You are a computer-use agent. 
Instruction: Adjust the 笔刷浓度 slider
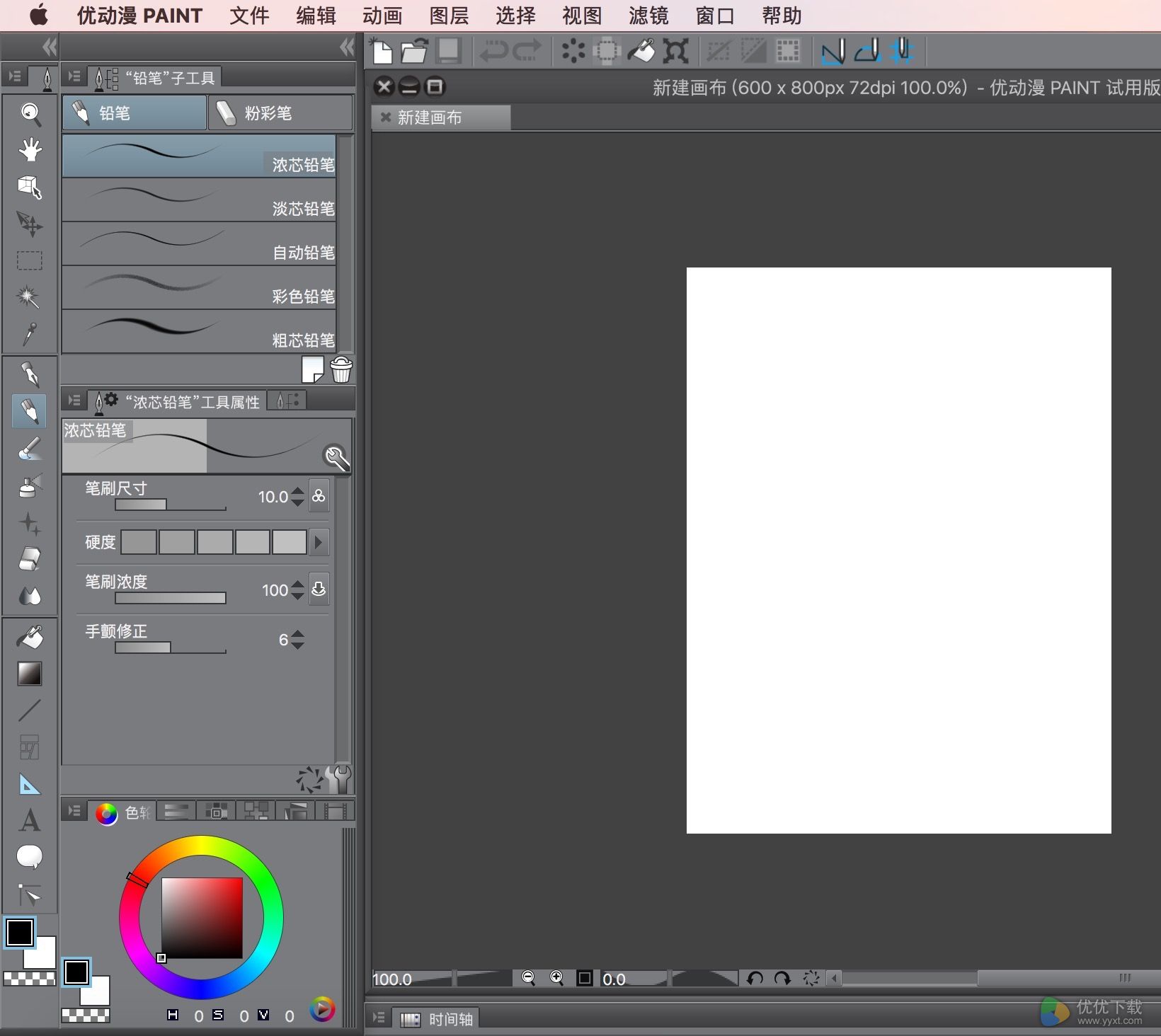170,598
